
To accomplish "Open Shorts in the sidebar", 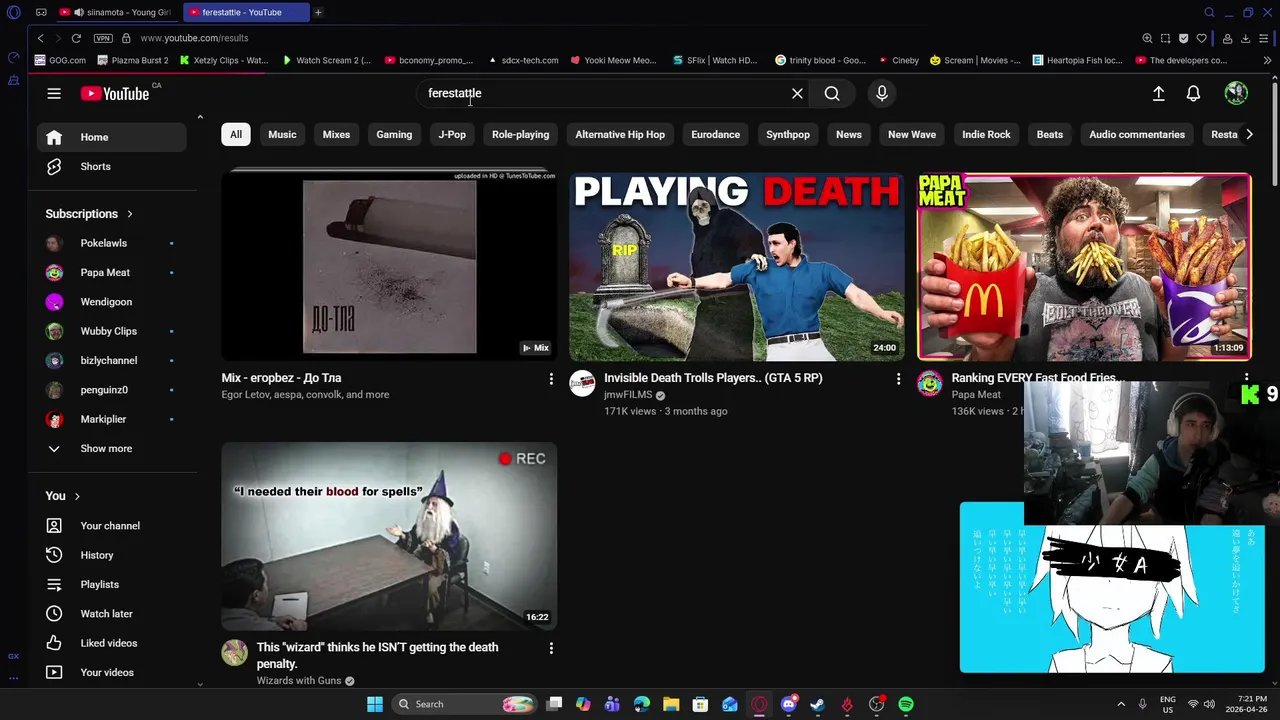I will click(111, 166).
